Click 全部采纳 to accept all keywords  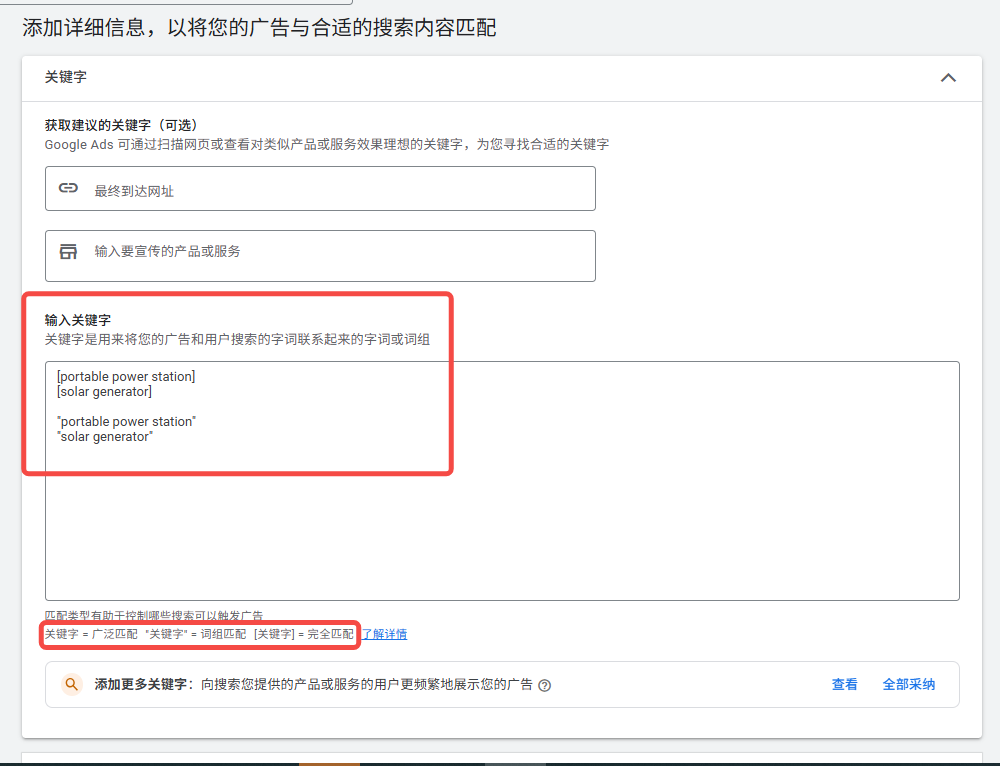click(x=908, y=684)
